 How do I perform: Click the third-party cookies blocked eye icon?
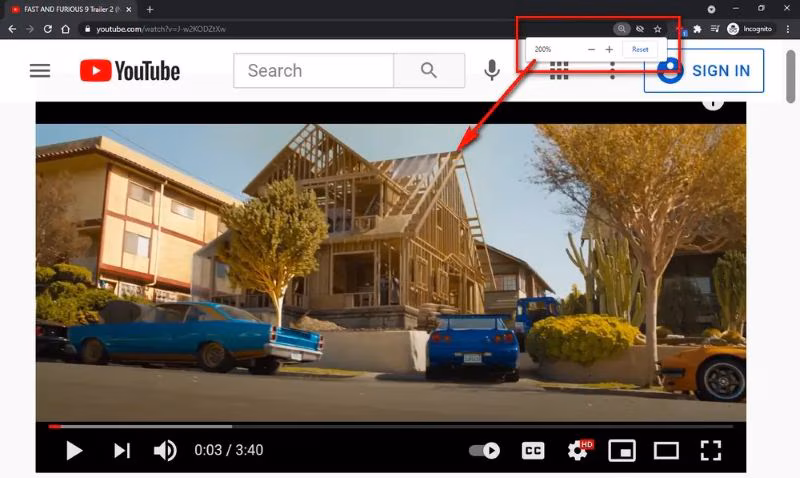[x=640, y=29]
